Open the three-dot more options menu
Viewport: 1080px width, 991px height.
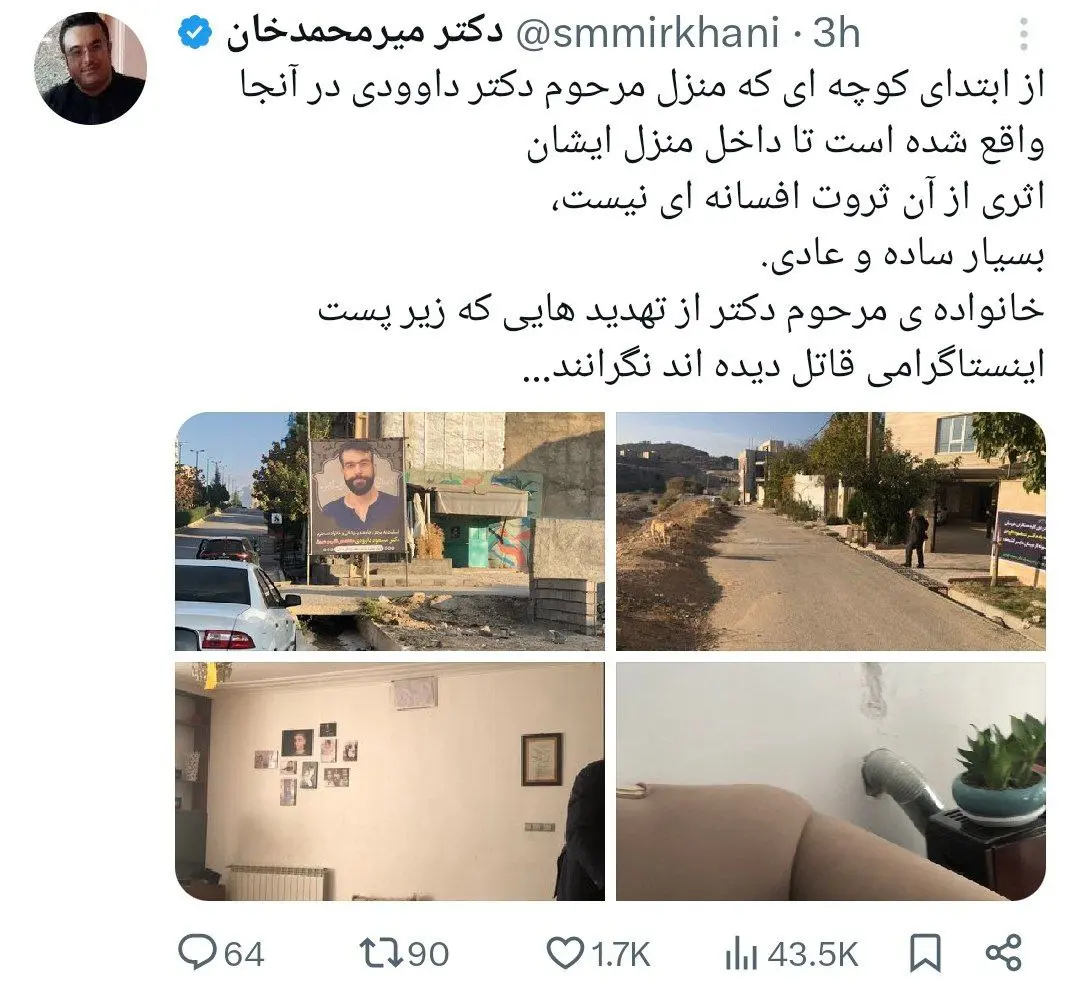pos(1024,34)
